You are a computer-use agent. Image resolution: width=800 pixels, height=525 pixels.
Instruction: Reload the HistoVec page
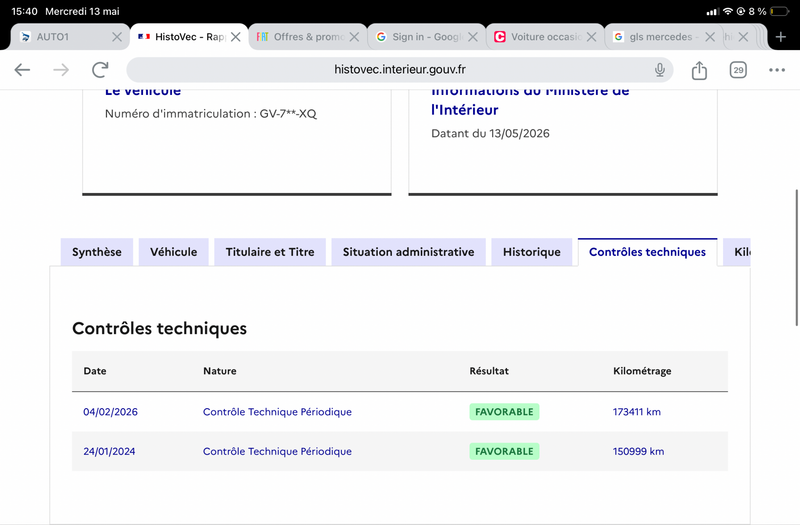click(x=100, y=69)
